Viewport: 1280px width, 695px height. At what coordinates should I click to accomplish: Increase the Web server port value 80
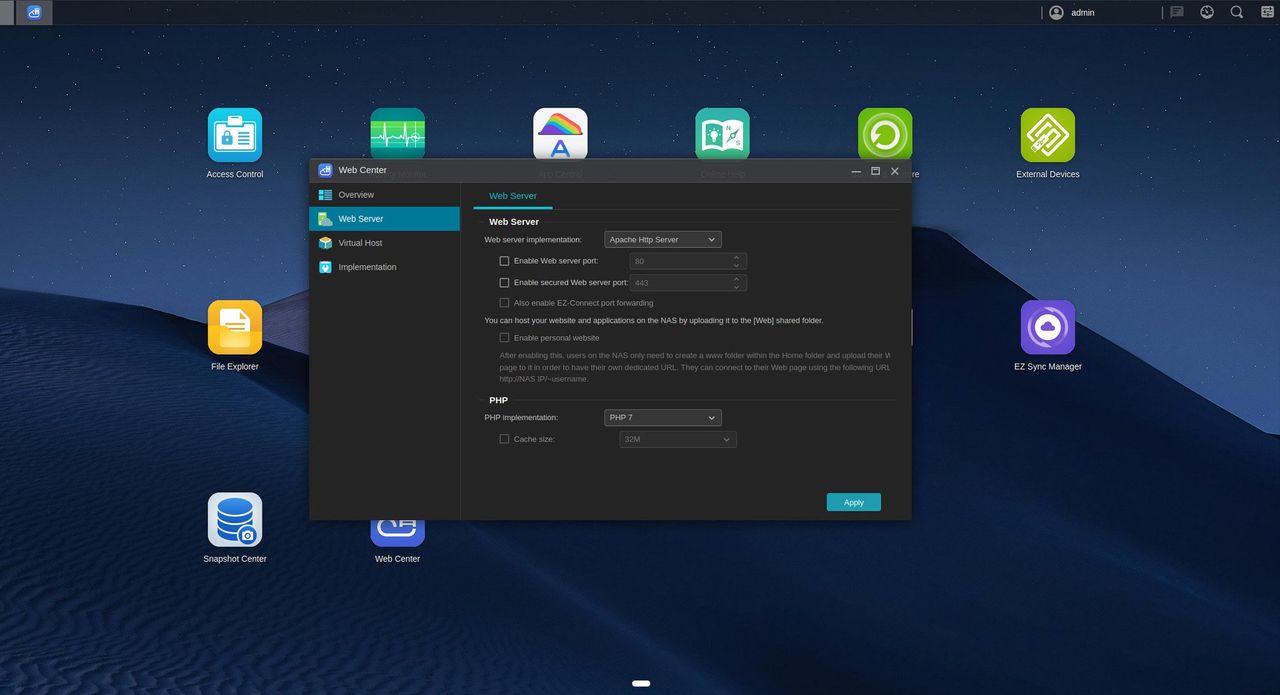[737, 257]
